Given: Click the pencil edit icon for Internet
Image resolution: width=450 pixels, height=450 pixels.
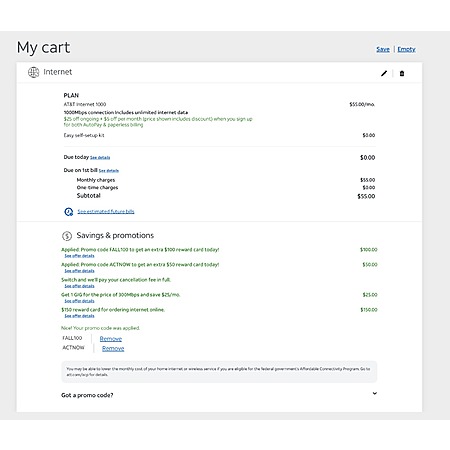Looking at the screenshot, I should (x=384, y=73).
